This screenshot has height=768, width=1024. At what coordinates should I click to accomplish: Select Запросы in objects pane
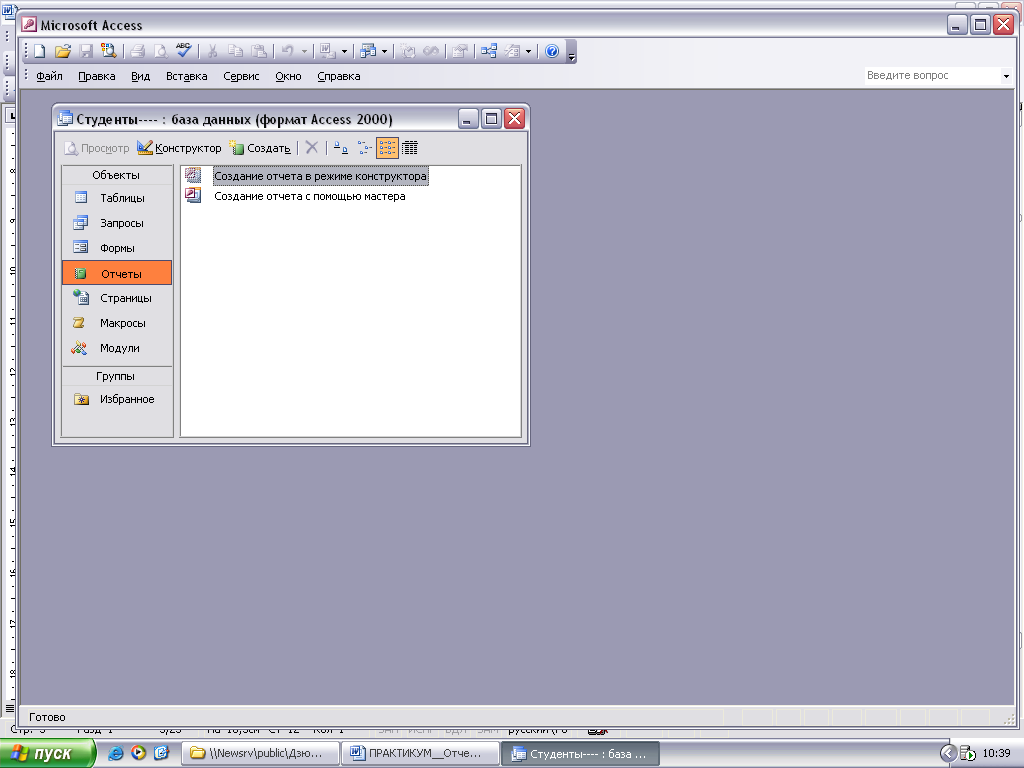(x=117, y=223)
